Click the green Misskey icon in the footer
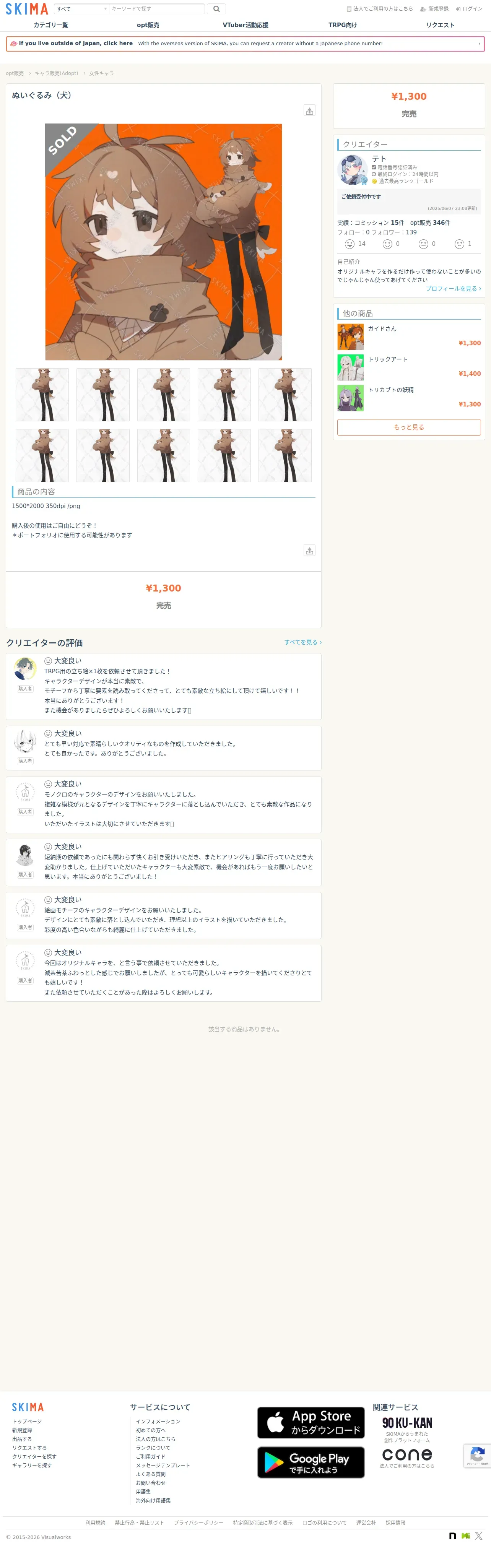The height and width of the screenshot is (1568, 491). (x=465, y=1536)
